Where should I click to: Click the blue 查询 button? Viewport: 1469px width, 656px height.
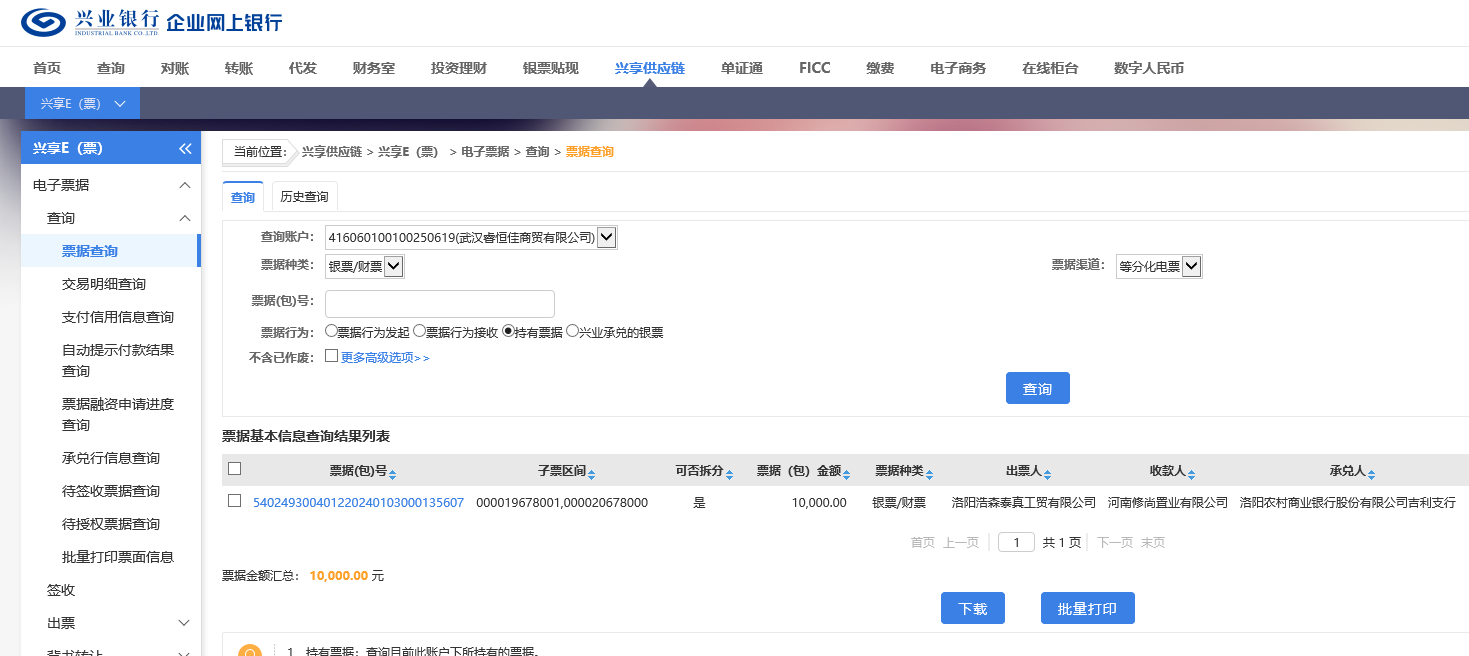coord(1038,388)
